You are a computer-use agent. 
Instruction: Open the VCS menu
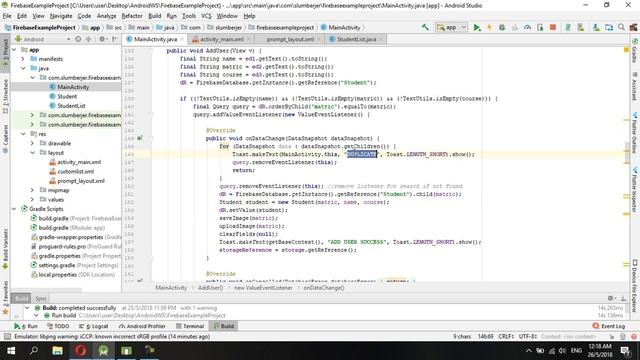[x=206, y=16]
